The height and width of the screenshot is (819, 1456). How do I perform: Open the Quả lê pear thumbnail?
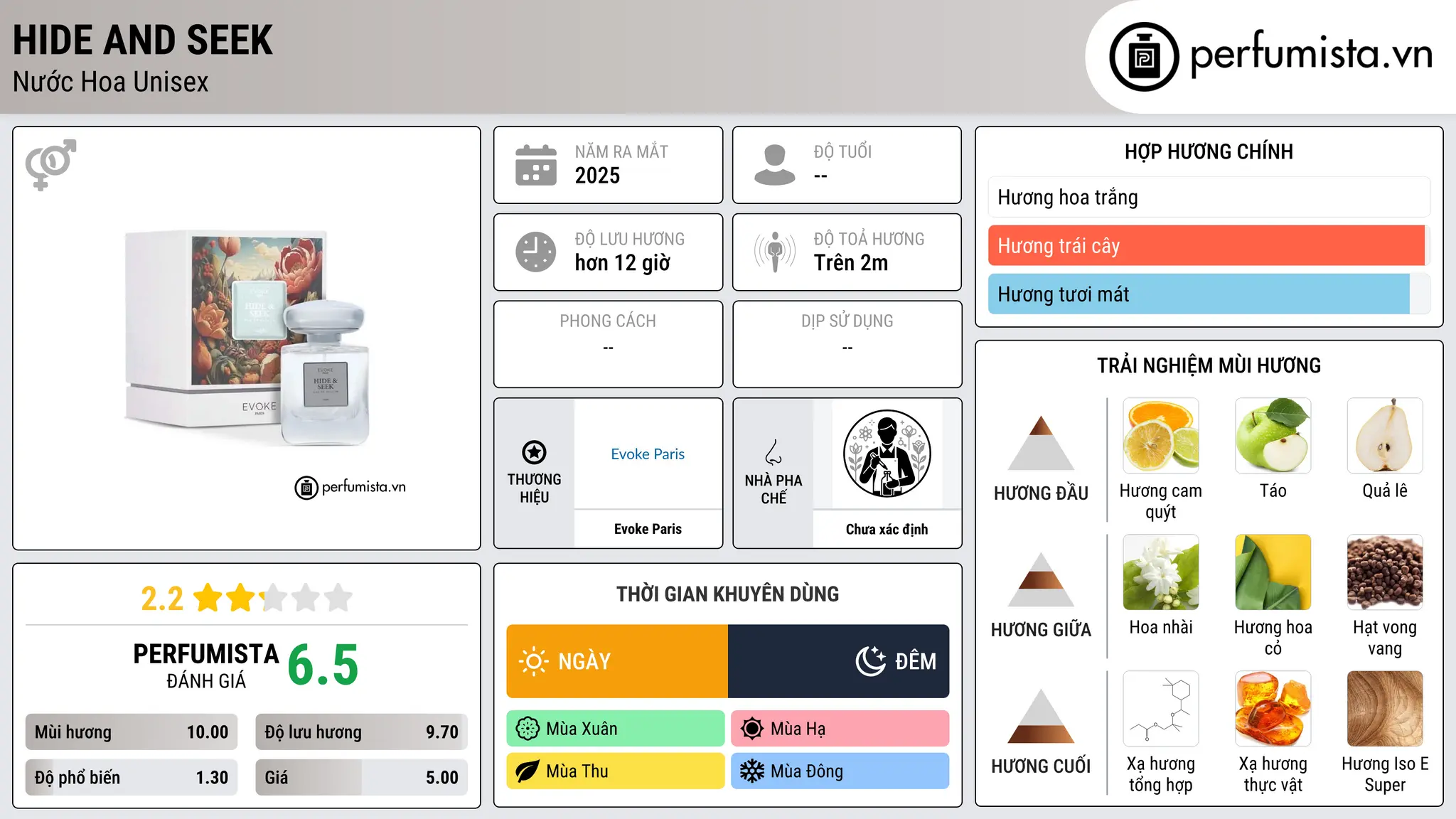(x=1385, y=436)
